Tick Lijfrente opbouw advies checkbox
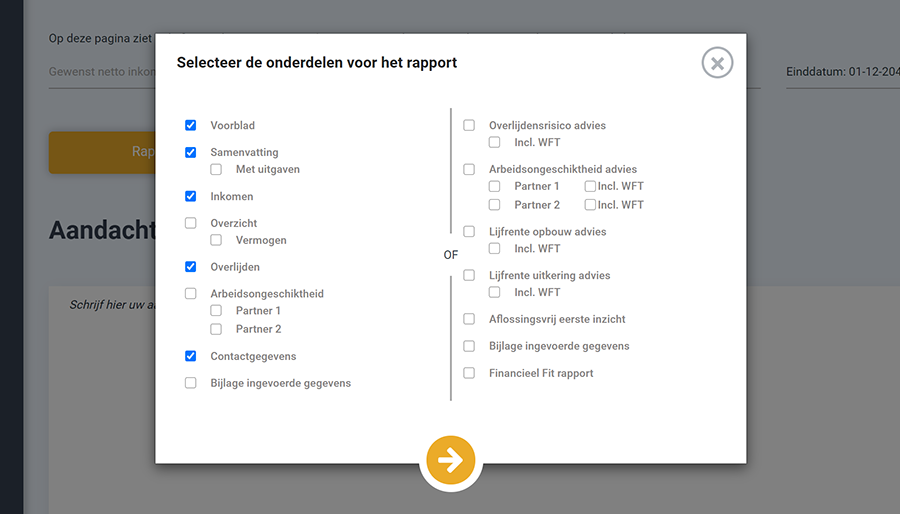 point(469,231)
